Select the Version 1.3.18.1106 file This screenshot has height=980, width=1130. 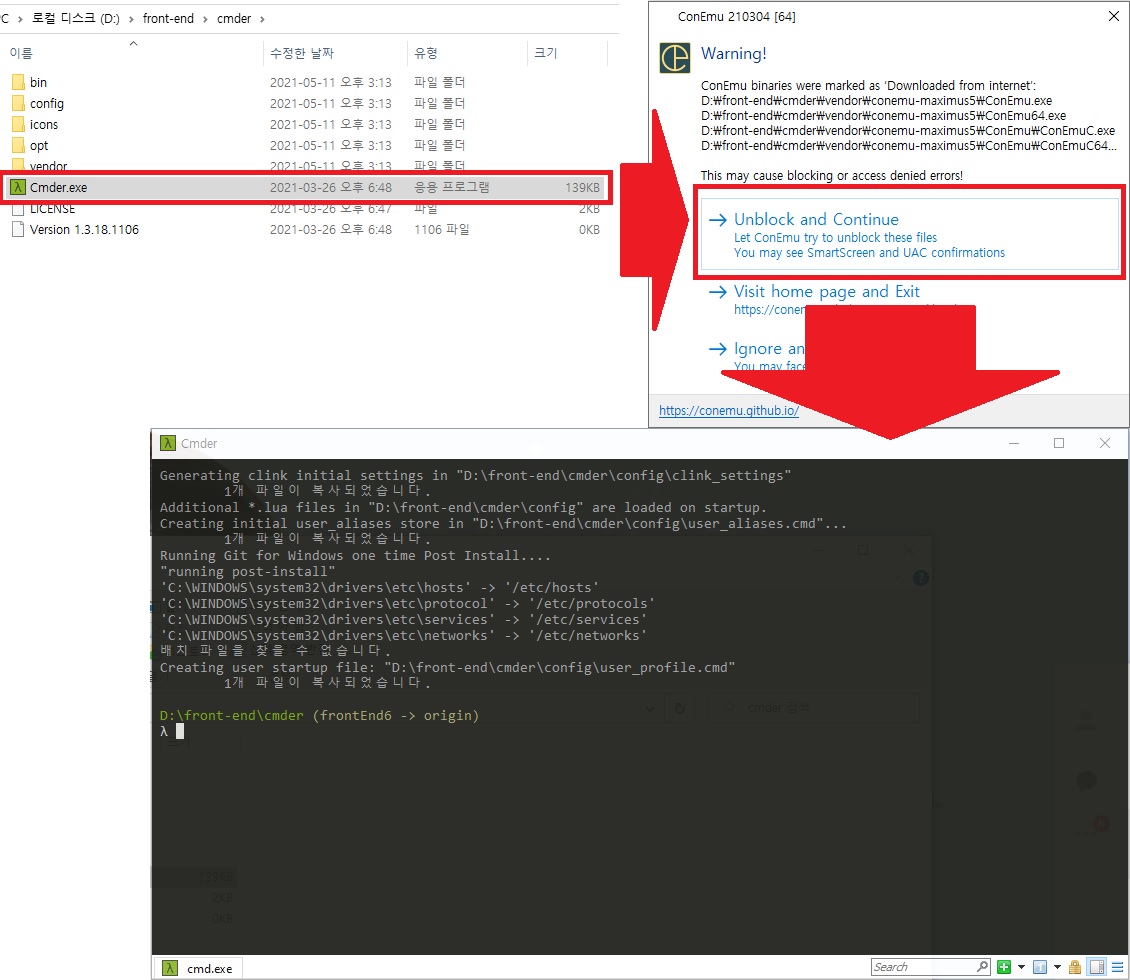click(x=84, y=229)
